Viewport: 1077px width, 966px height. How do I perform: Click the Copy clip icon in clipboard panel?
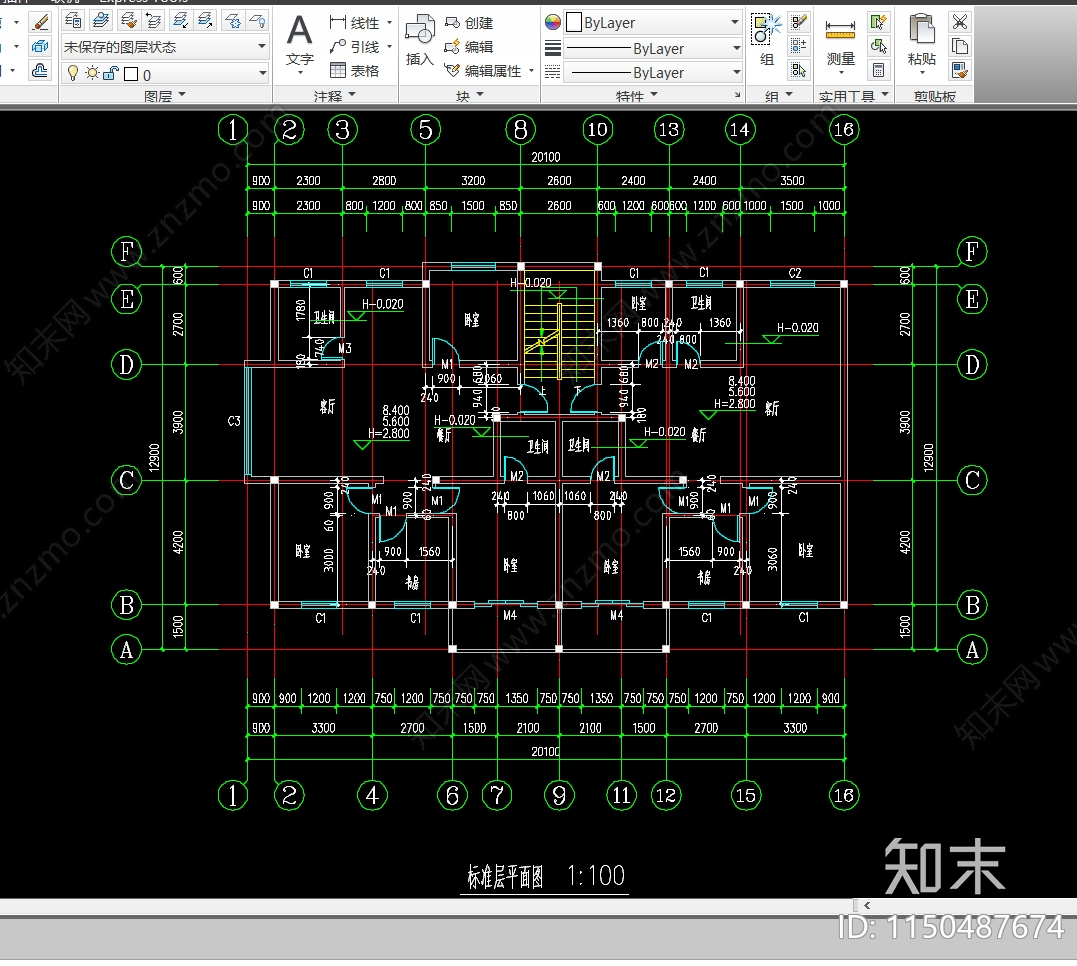point(960,45)
